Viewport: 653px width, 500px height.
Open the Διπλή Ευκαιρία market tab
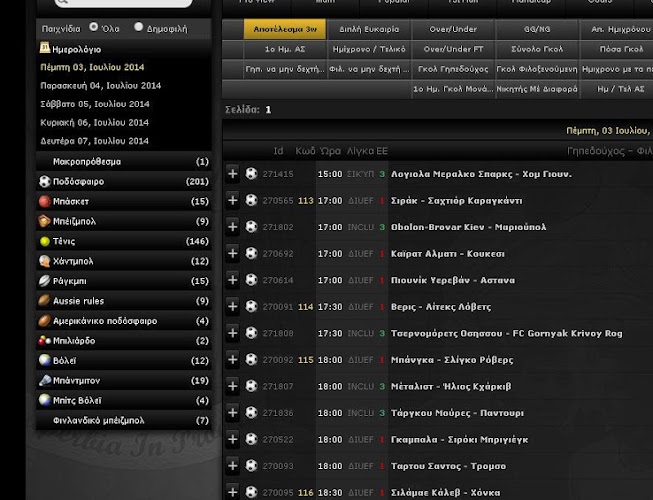(369, 29)
